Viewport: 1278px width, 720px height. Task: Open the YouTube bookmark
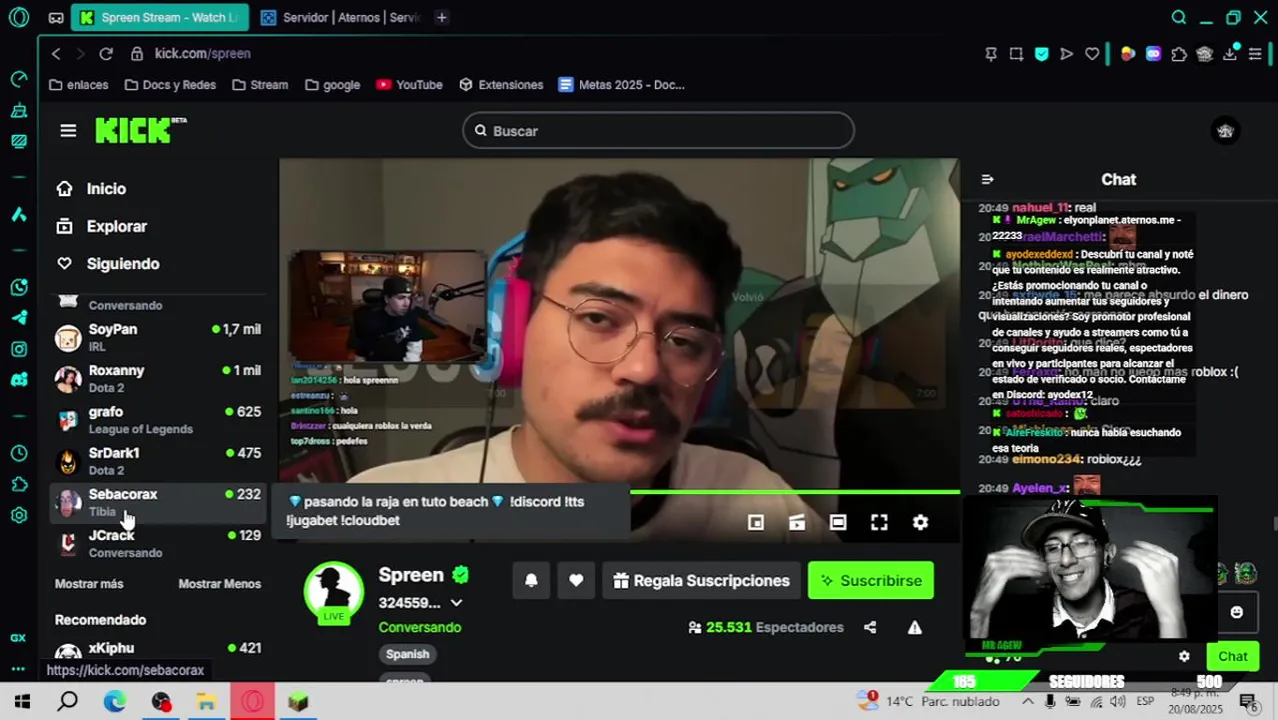coord(409,85)
